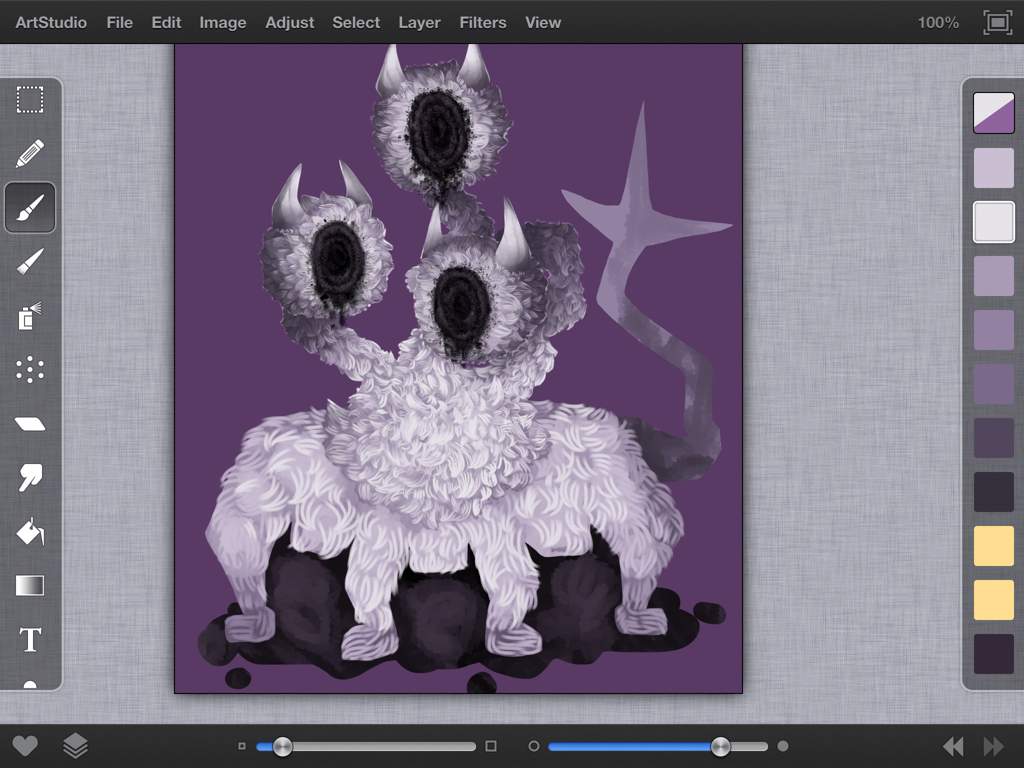The width and height of the screenshot is (1024, 768).
Task: Select the Paint Bucket fill tool
Action: [x=30, y=532]
